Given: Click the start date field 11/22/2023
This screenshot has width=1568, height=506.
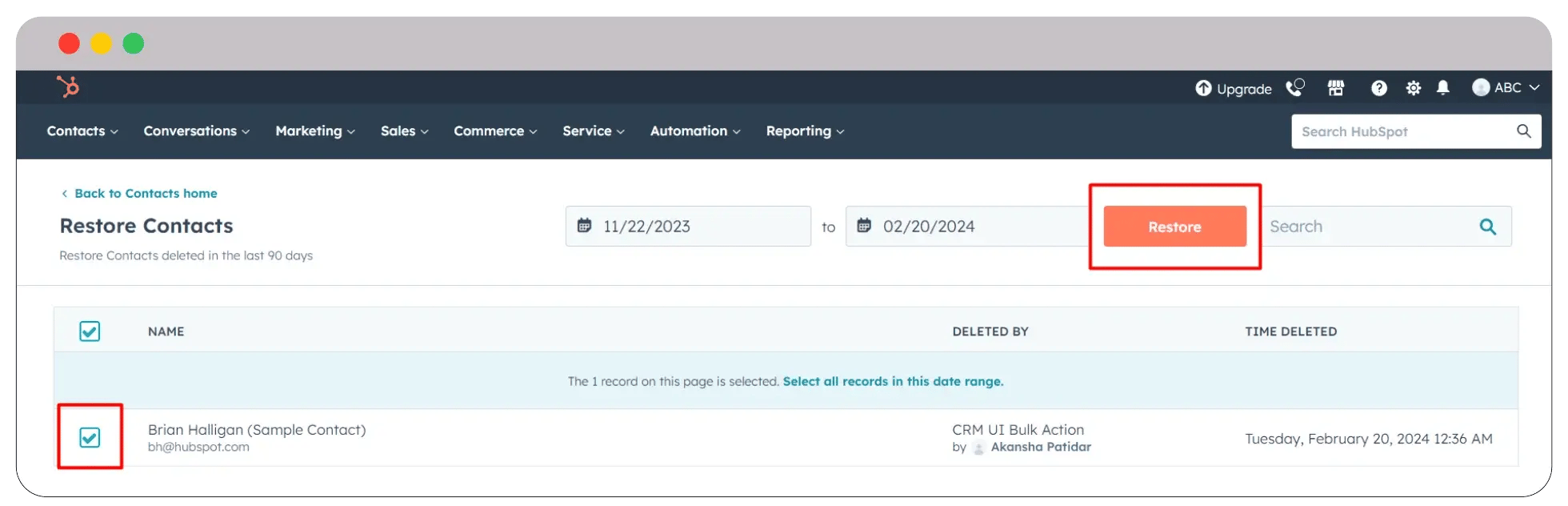Looking at the screenshot, I should click(688, 227).
